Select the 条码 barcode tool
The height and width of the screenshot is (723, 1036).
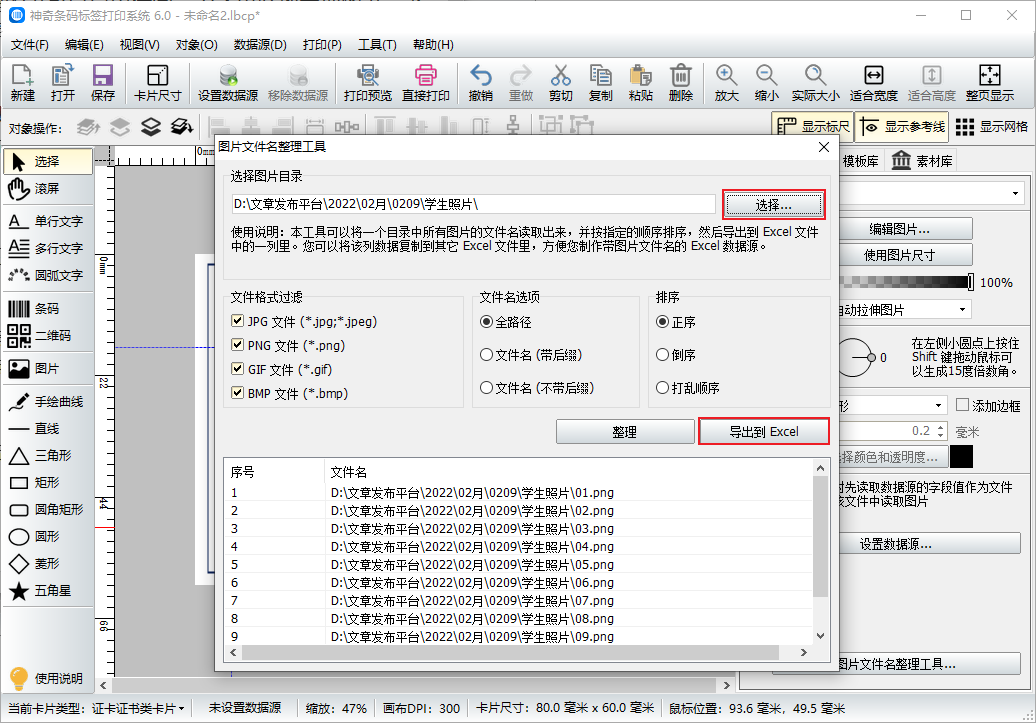point(48,309)
